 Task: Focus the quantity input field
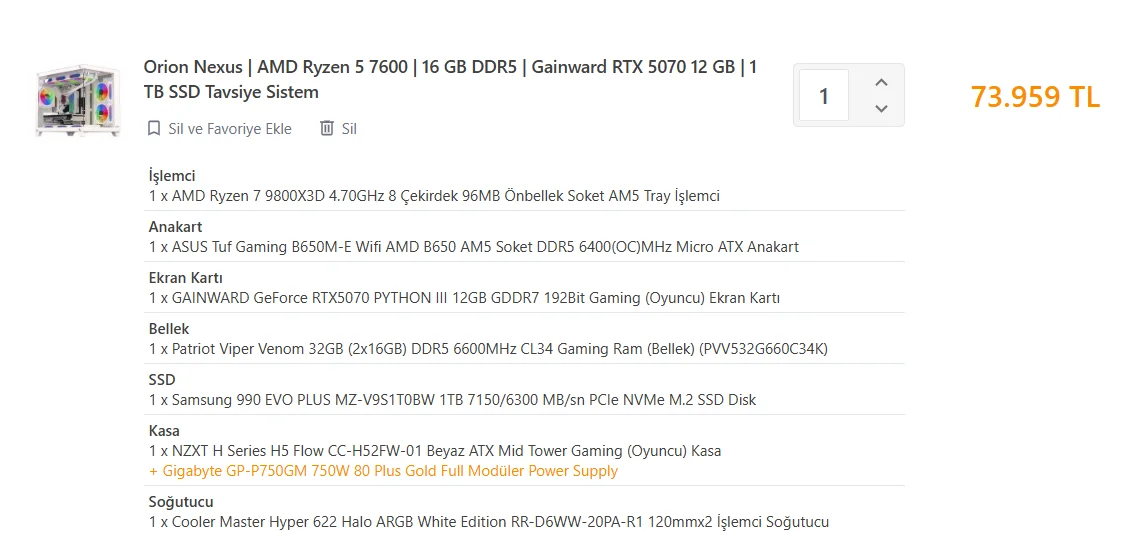pyautogui.click(x=824, y=96)
